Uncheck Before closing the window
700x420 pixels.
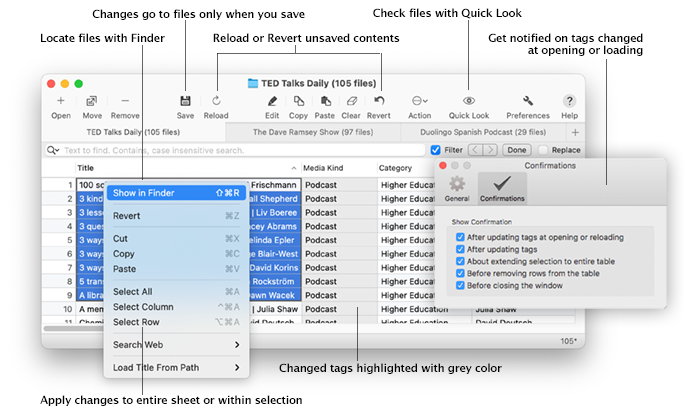(x=460, y=285)
